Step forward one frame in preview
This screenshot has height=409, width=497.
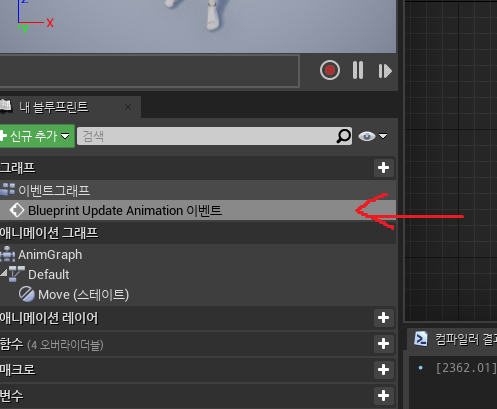point(385,71)
